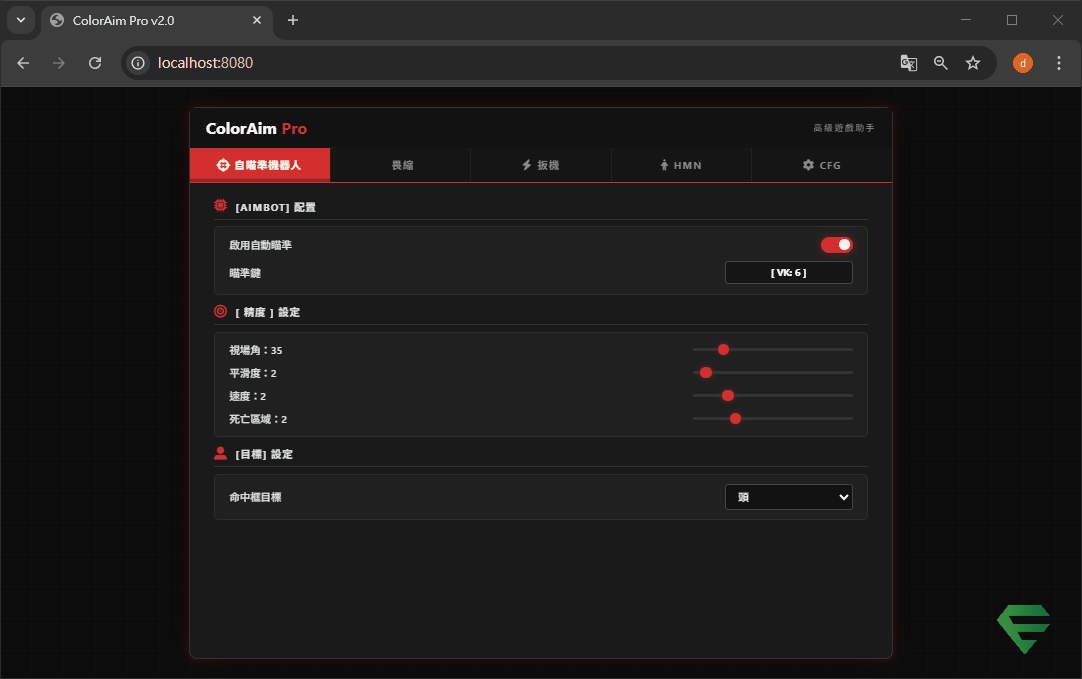Expand the browser tab search chevron

pos(21,20)
